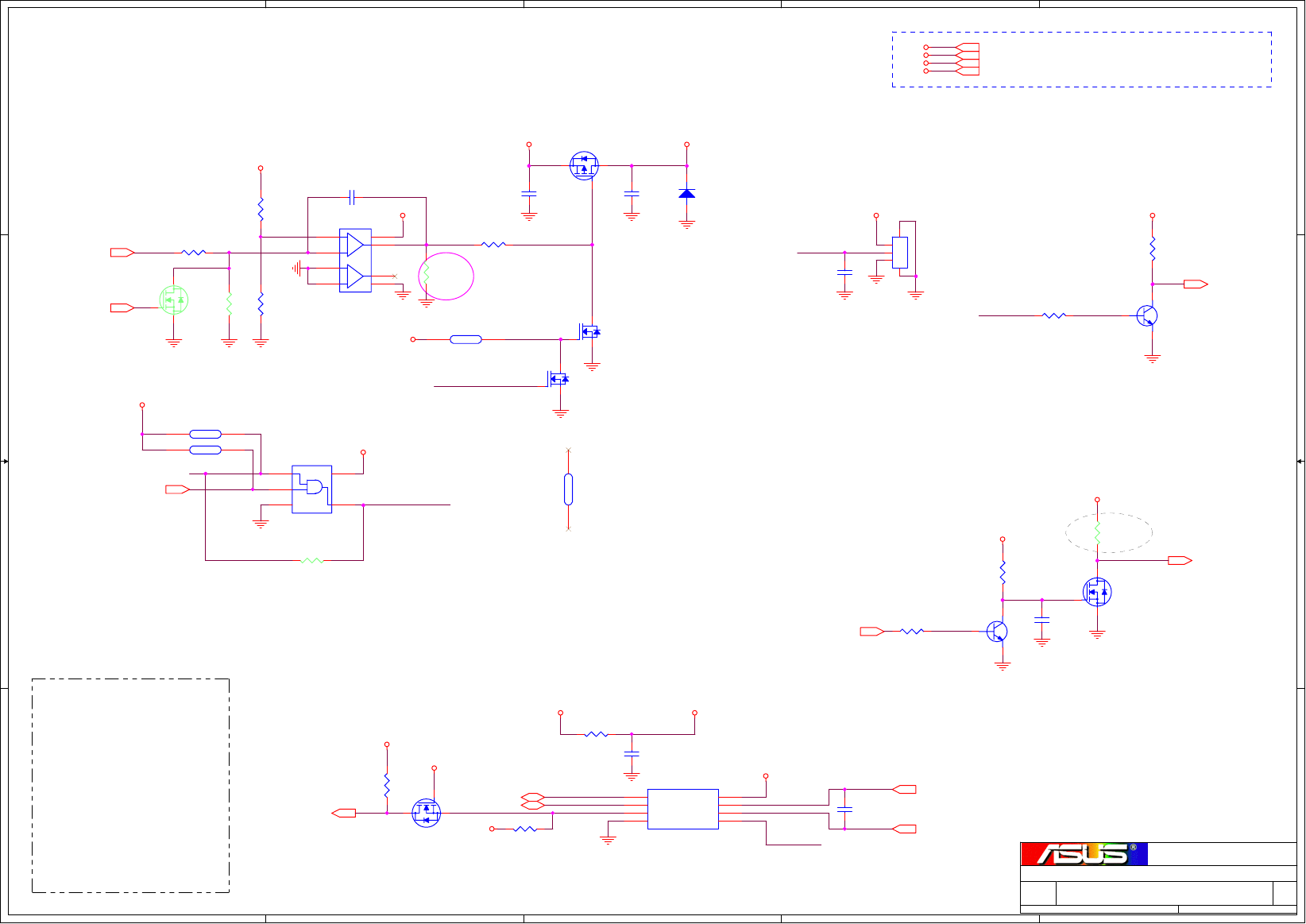Select the green circled MOSFET symbol
Viewport: 1306px width, 924px height.
pos(174,300)
